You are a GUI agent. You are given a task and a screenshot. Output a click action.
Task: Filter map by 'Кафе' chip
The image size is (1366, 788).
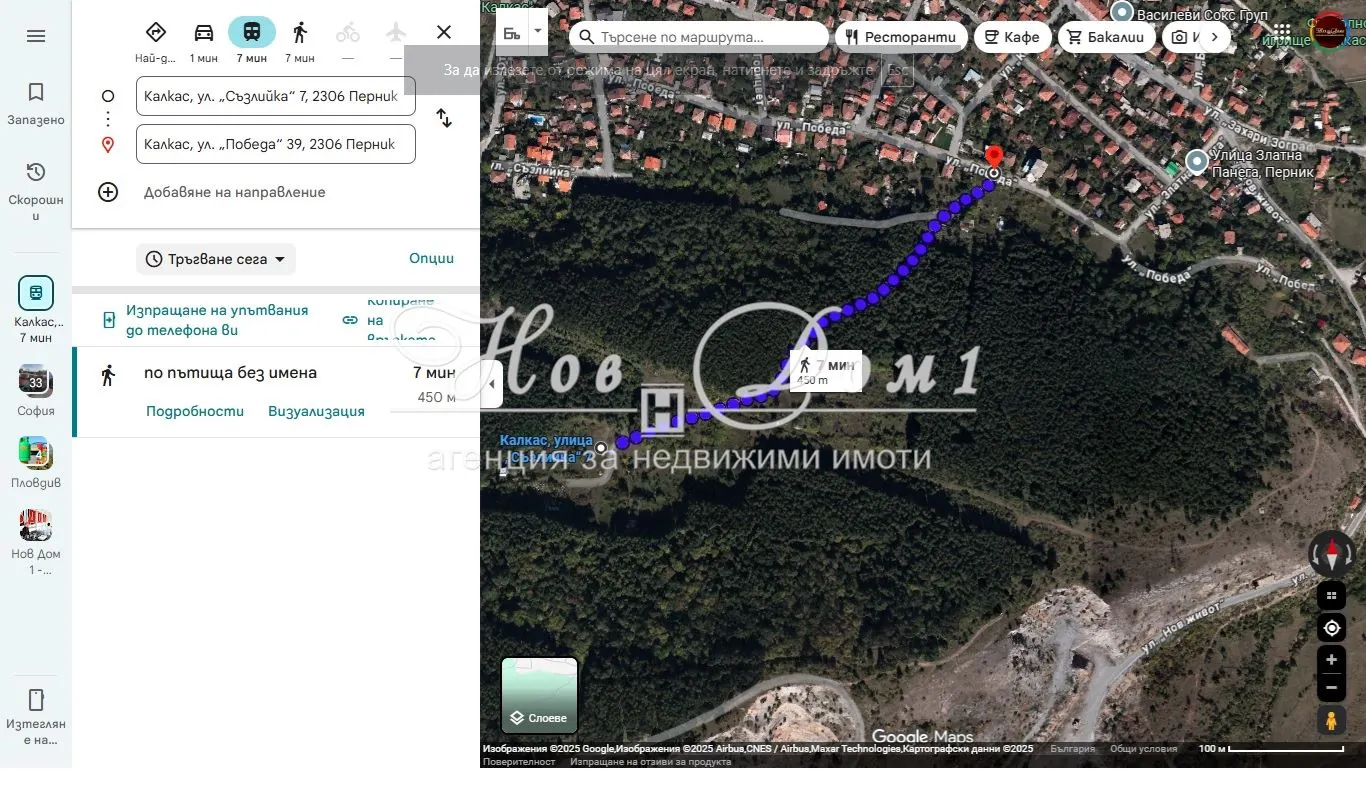coord(1011,37)
